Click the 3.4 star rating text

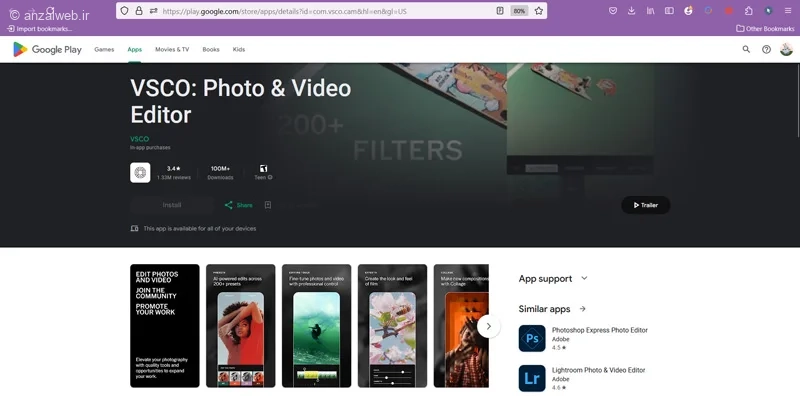[173, 168]
